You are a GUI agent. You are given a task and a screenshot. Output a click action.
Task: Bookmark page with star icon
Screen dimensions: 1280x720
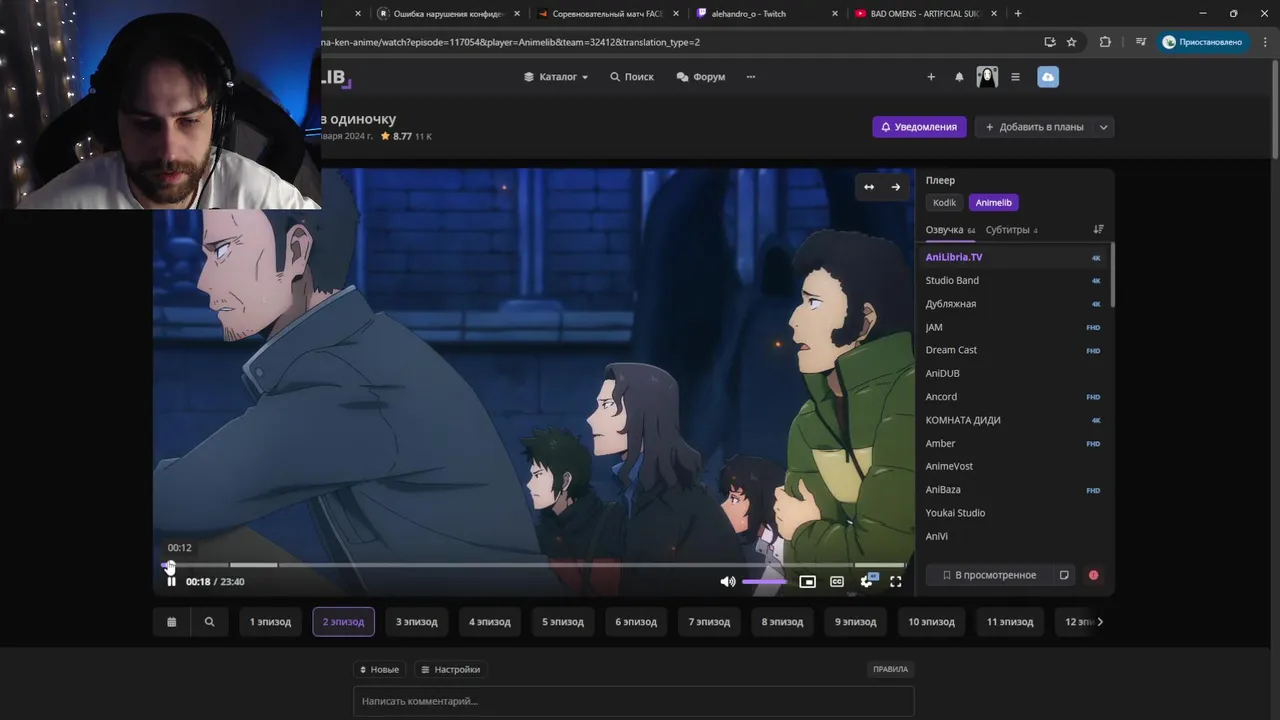pyautogui.click(x=1071, y=42)
